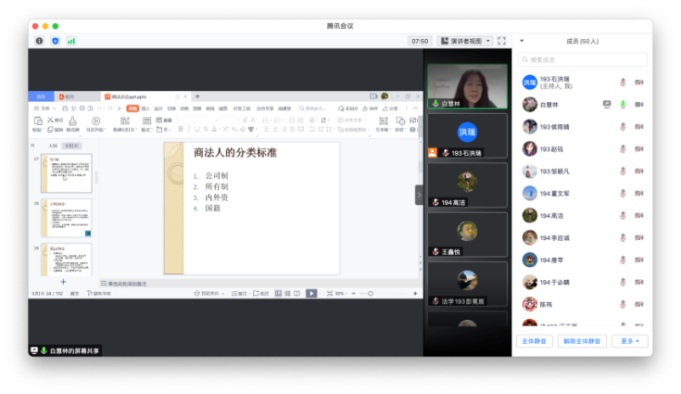
Task: Collapse the 成员 panel header arrow
Action: point(522,41)
